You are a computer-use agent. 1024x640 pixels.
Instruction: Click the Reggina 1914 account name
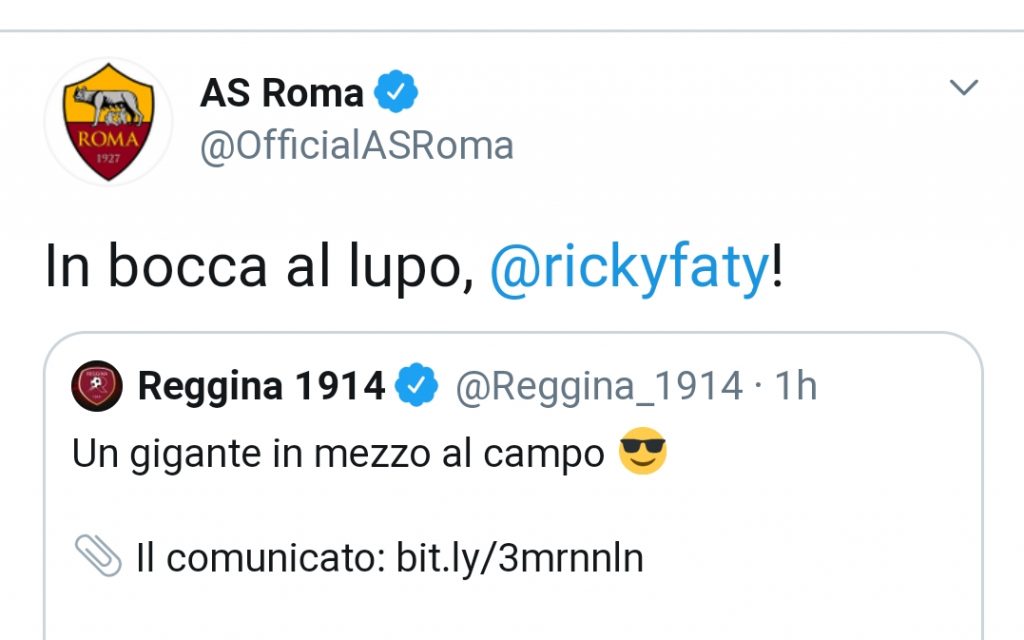(261, 386)
